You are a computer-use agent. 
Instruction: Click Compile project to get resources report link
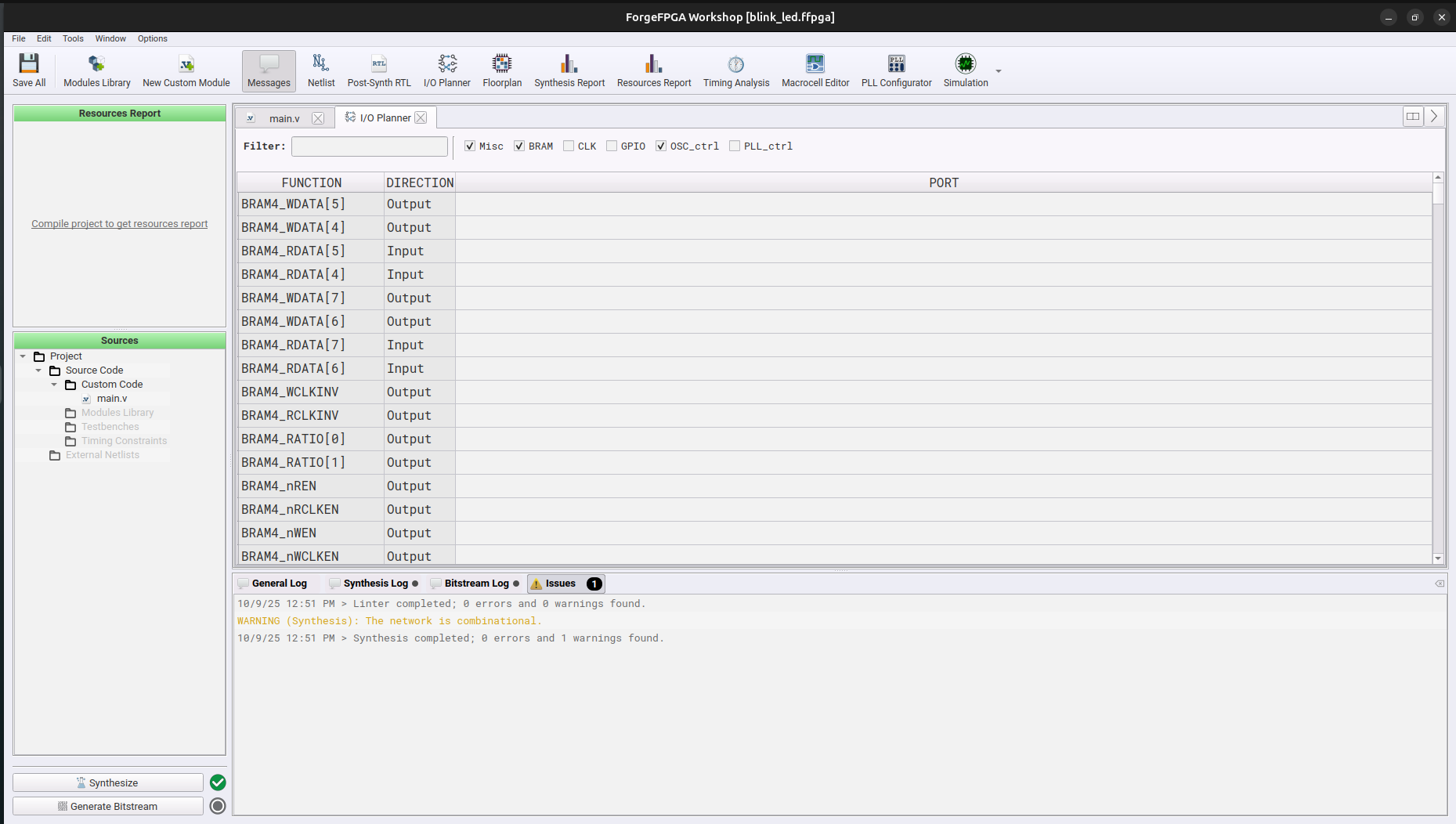119,224
